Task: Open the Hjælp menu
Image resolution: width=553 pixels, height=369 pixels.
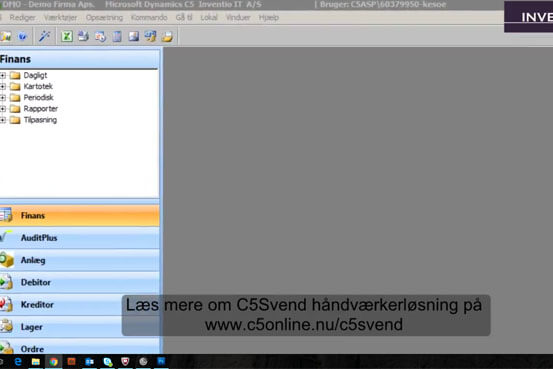Action: [x=269, y=17]
